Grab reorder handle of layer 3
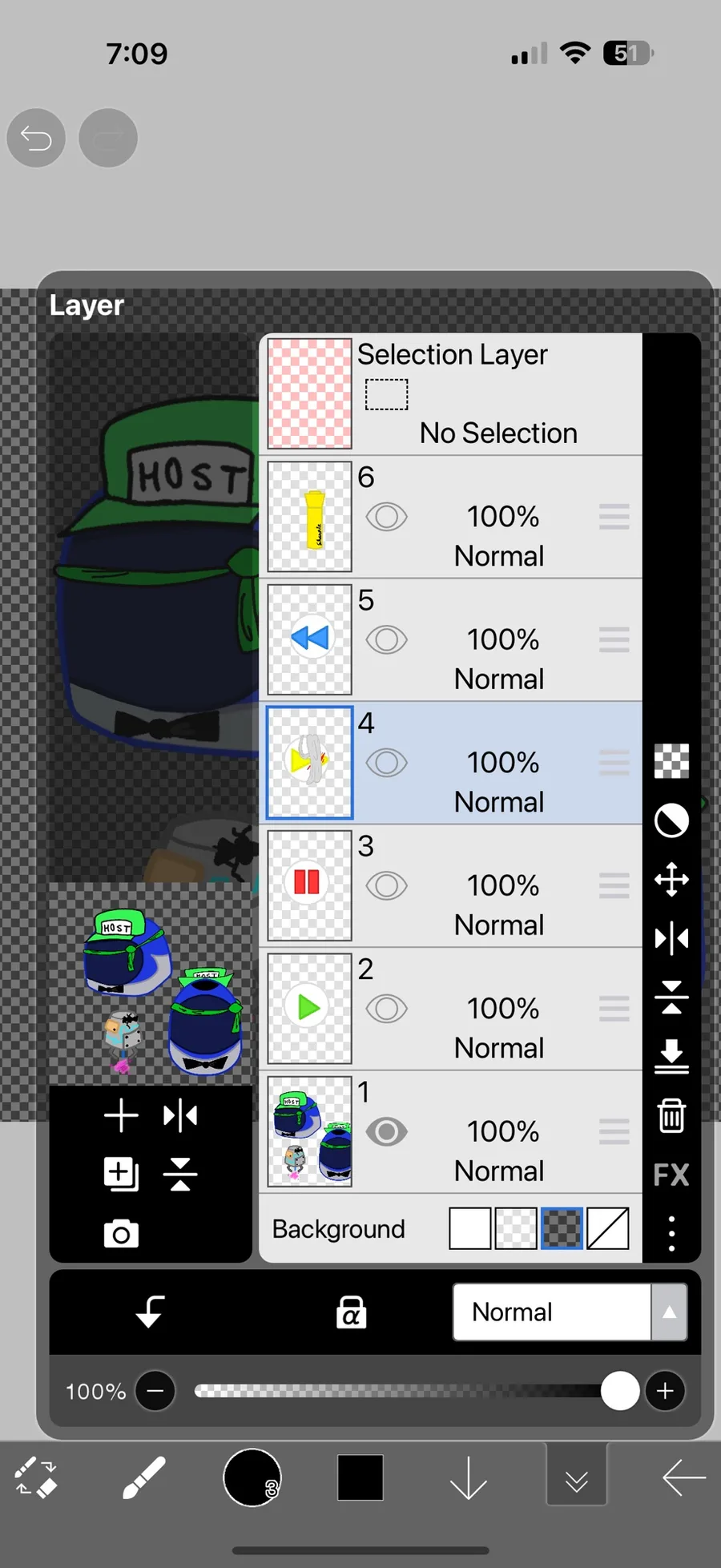Screen dimensions: 721x1568 [x=614, y=886]
